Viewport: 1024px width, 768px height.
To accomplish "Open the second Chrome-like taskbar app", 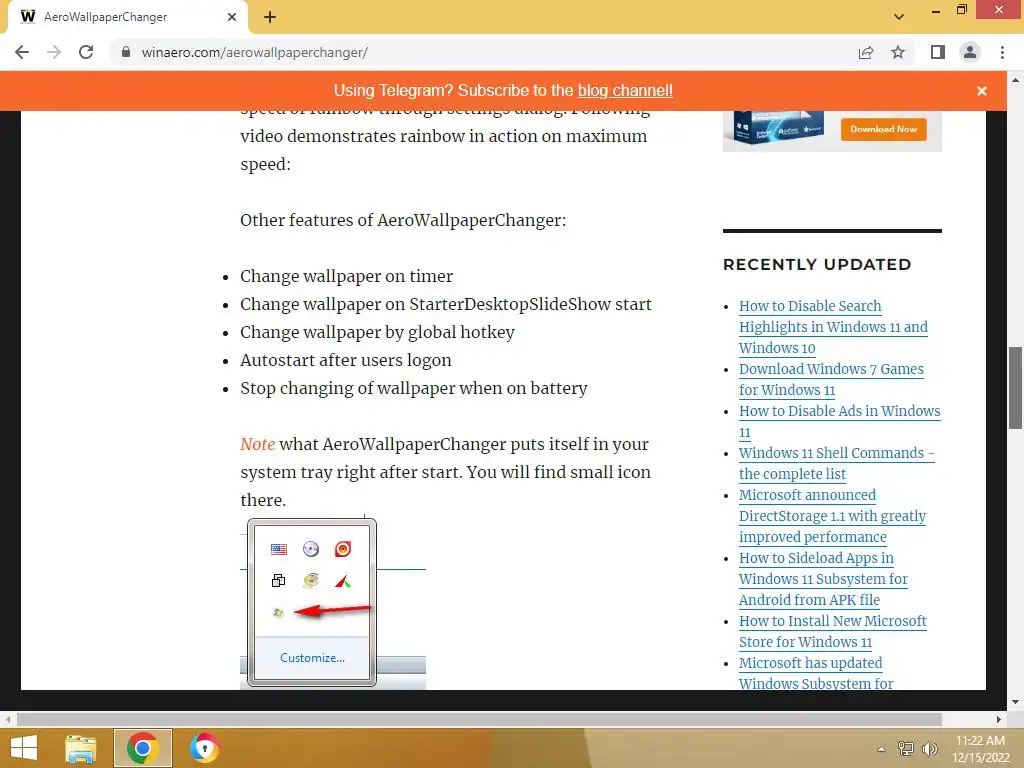I will click(x=204, y=748).
